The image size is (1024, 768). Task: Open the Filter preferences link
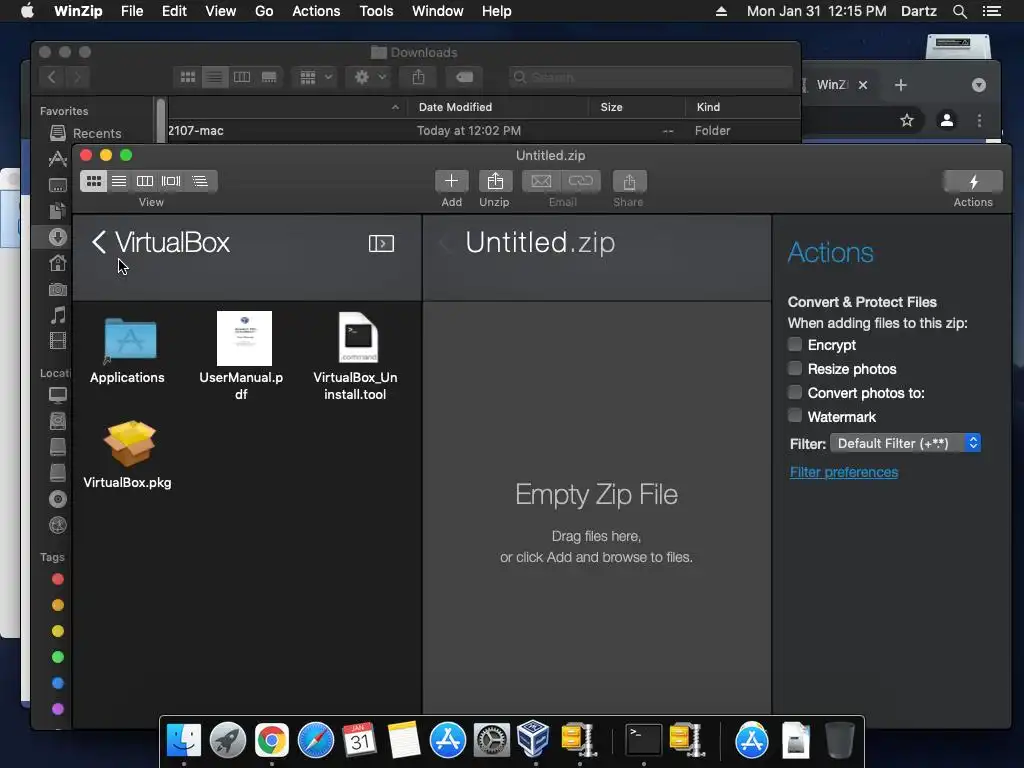(844, 472)
